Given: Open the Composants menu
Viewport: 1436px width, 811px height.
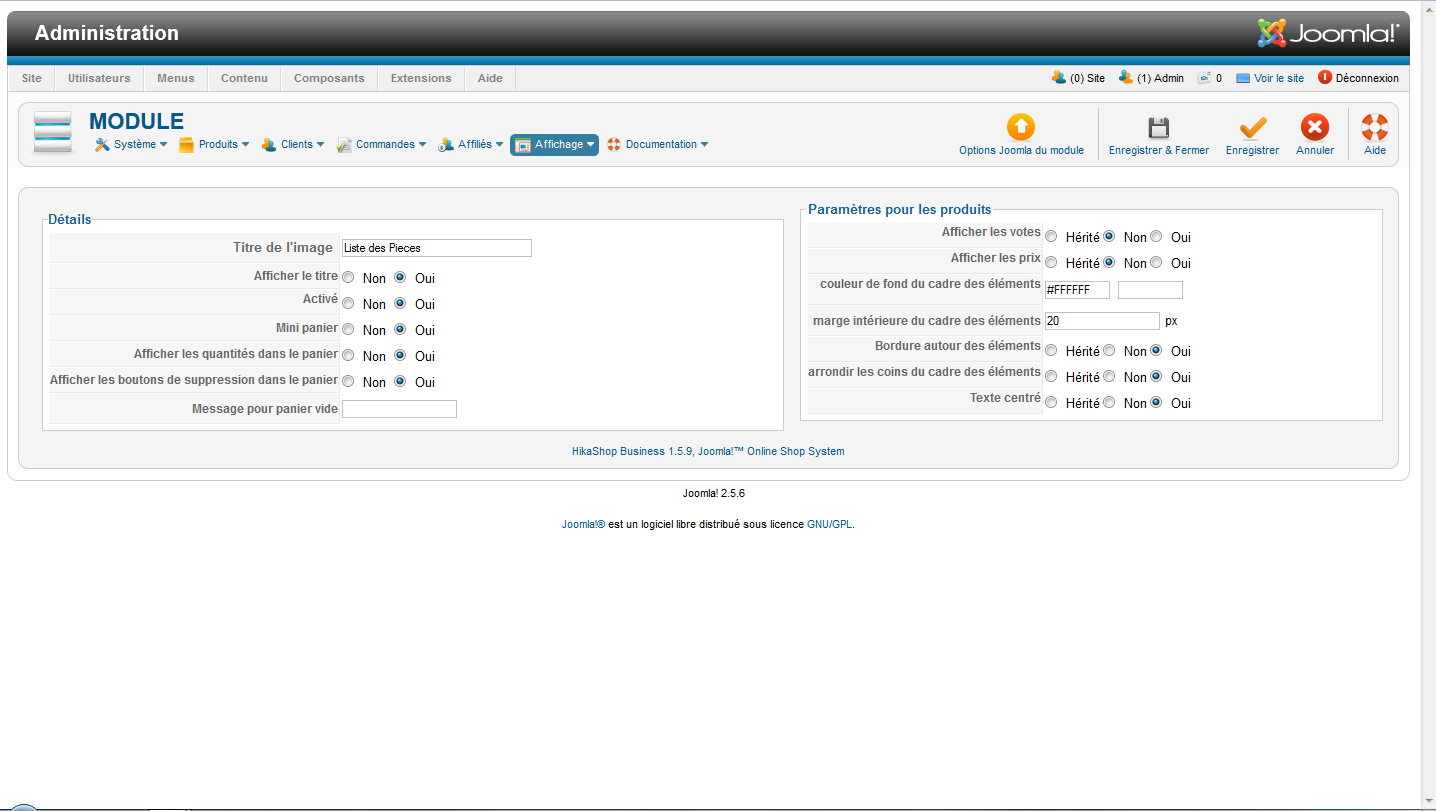Looking at the screenshot, I should tap(329, 78).
